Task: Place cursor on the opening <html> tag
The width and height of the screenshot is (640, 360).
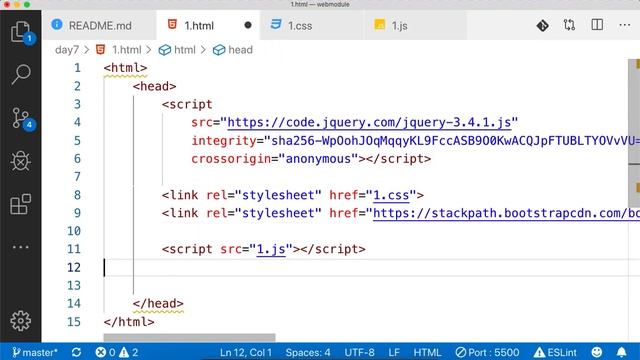Action: (125, 68)
